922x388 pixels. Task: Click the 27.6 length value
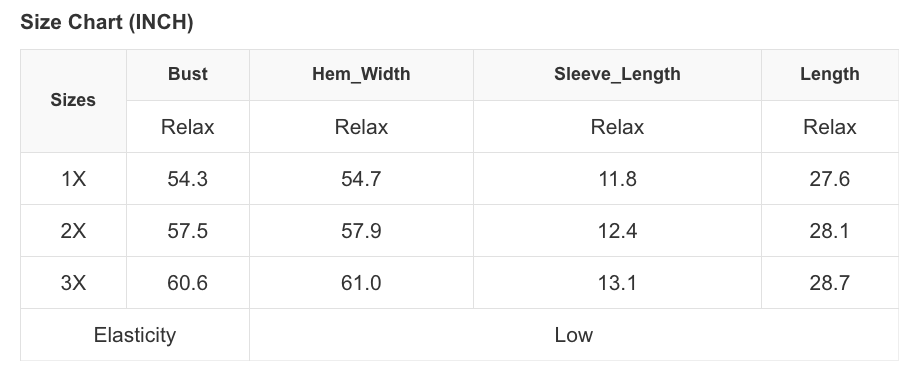click(829, 179)
